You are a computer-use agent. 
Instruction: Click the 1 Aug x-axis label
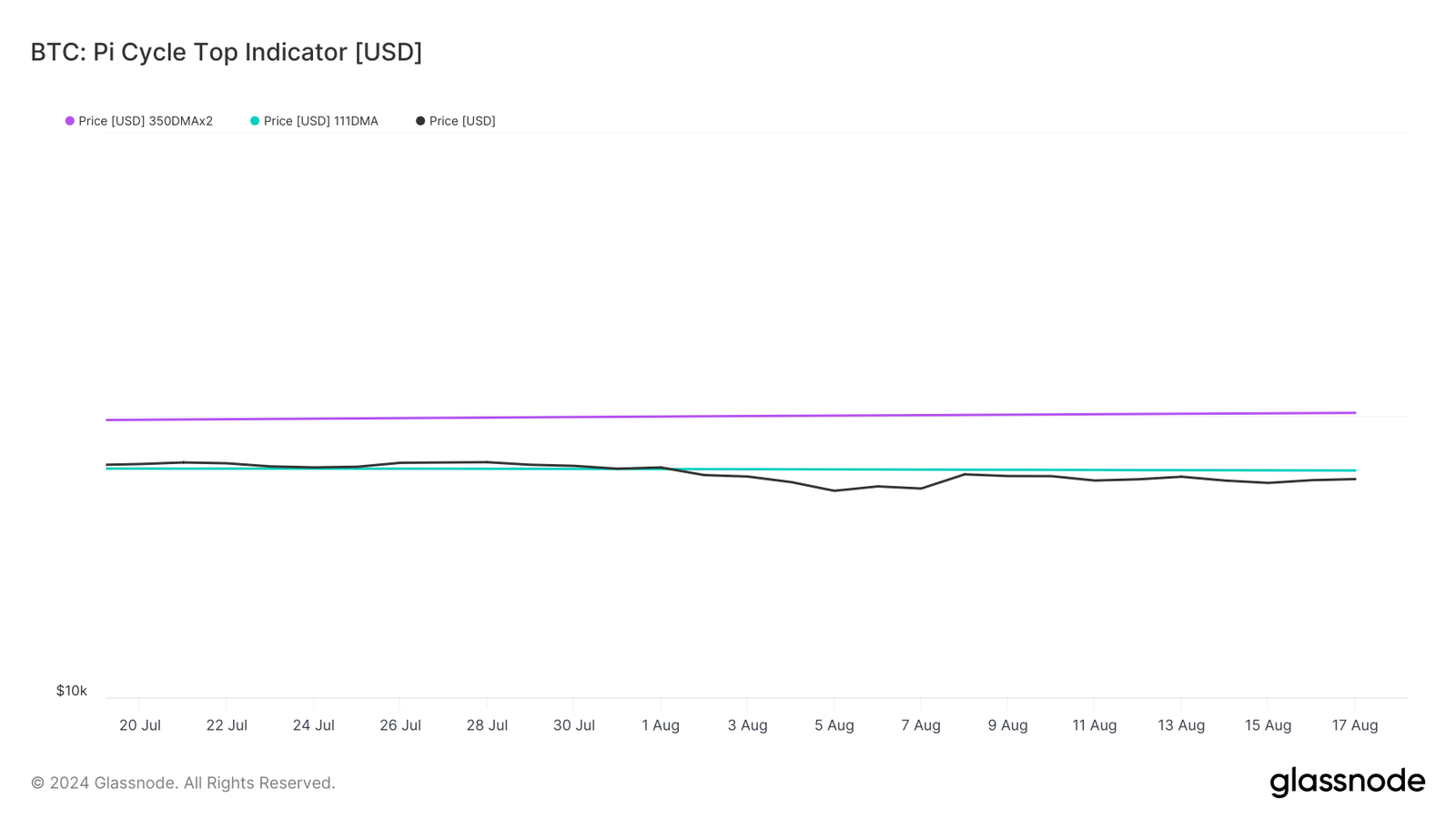[661, 725]
